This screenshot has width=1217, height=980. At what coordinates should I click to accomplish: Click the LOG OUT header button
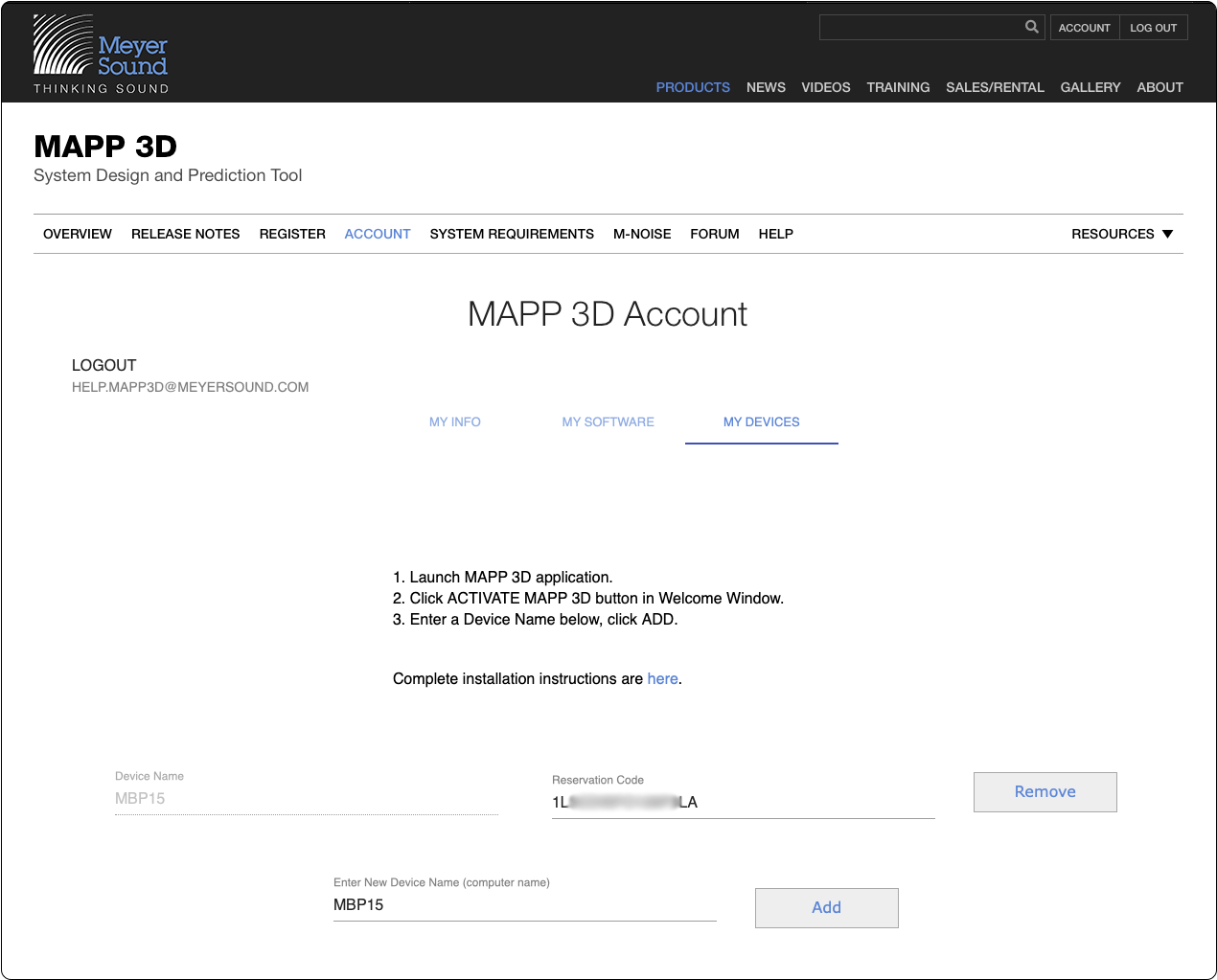point(1154,28)
